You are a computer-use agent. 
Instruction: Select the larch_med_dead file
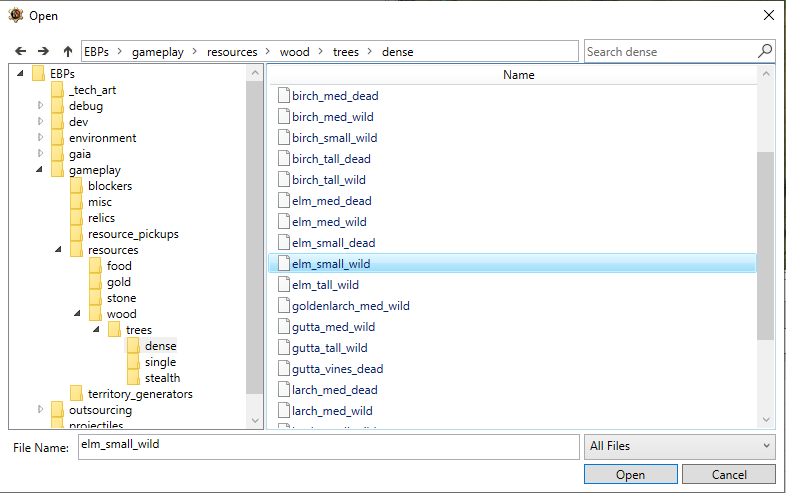[335, 390]
